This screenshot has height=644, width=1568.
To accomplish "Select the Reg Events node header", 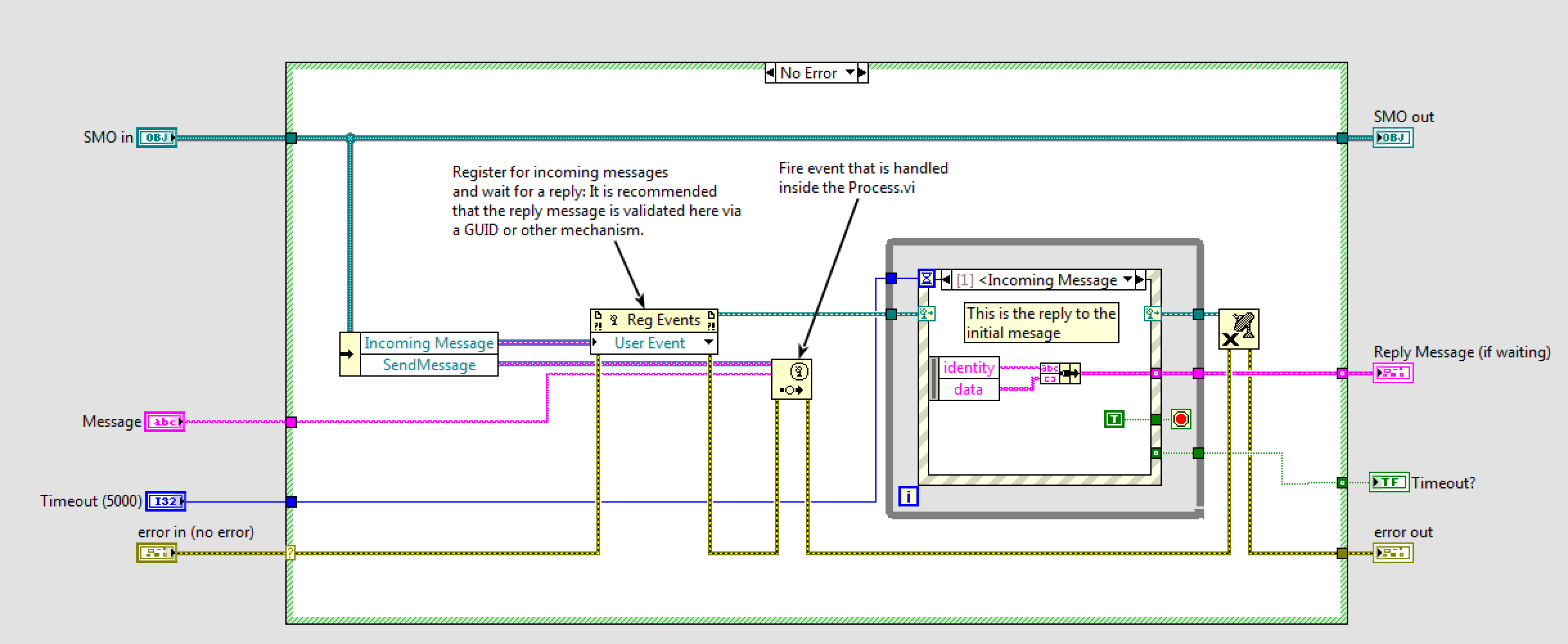I will (654, 320).
